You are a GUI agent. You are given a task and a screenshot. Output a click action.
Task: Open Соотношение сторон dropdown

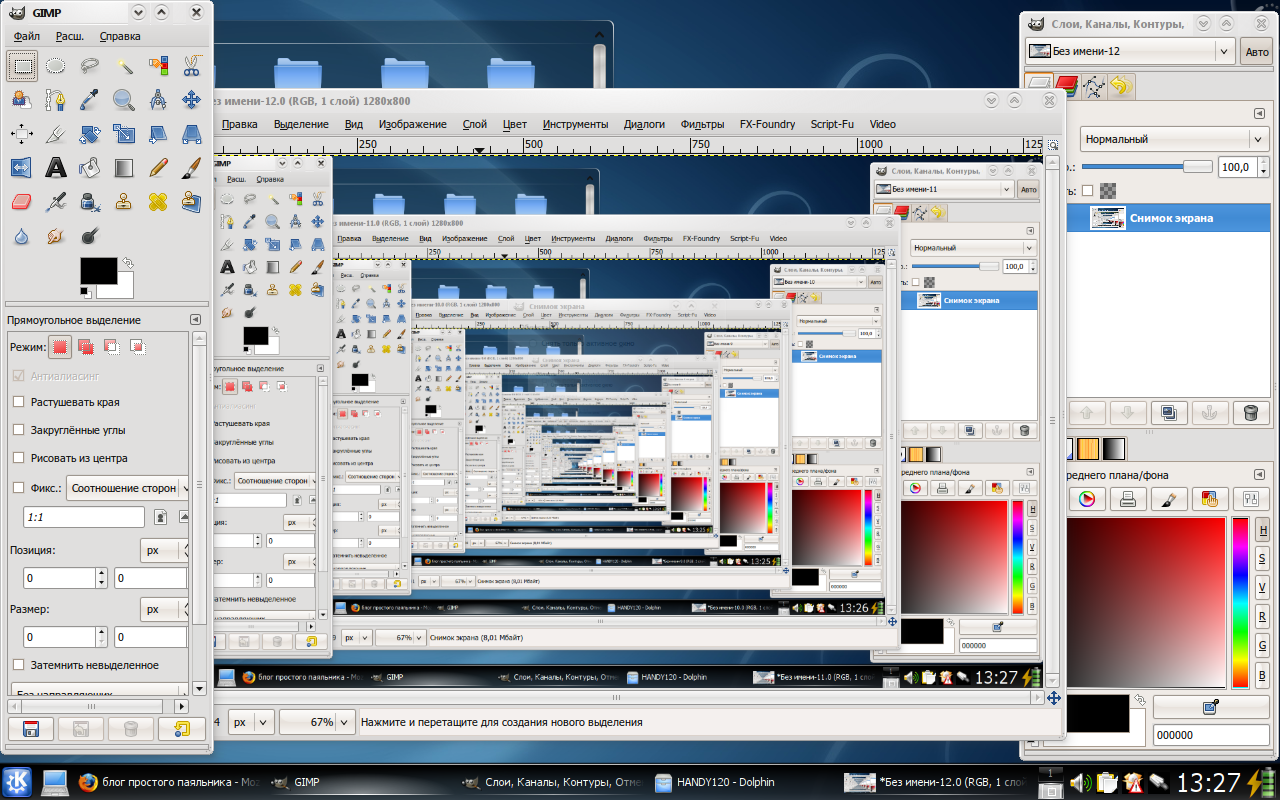tap(127, 488)
